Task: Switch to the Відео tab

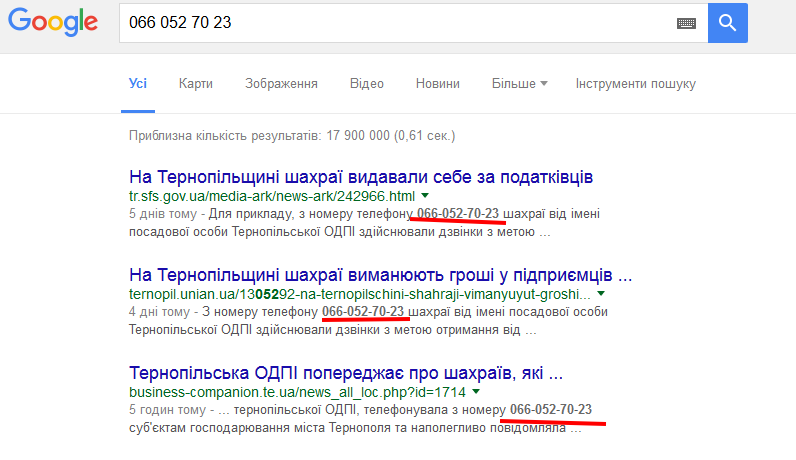Action: 367,83
